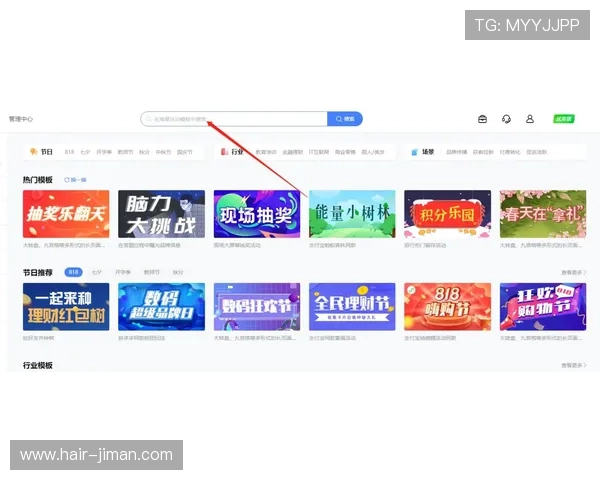600x480 pixels.
Task: Click the 场景 category icon
Action: pos(414,152)
